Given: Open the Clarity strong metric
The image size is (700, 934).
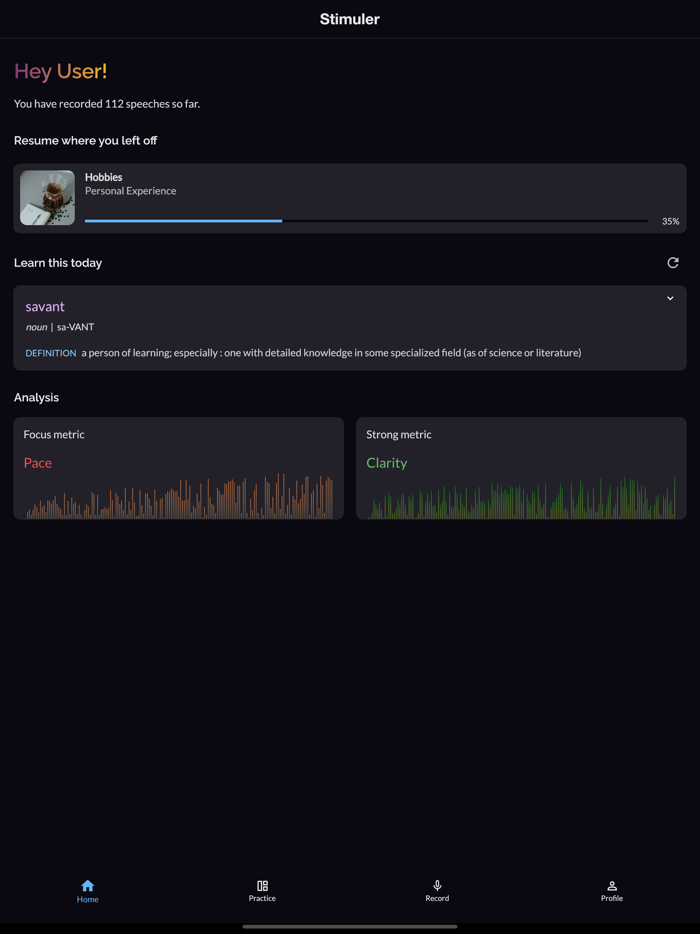Looking at the screenshot, I should pos(387,463).
